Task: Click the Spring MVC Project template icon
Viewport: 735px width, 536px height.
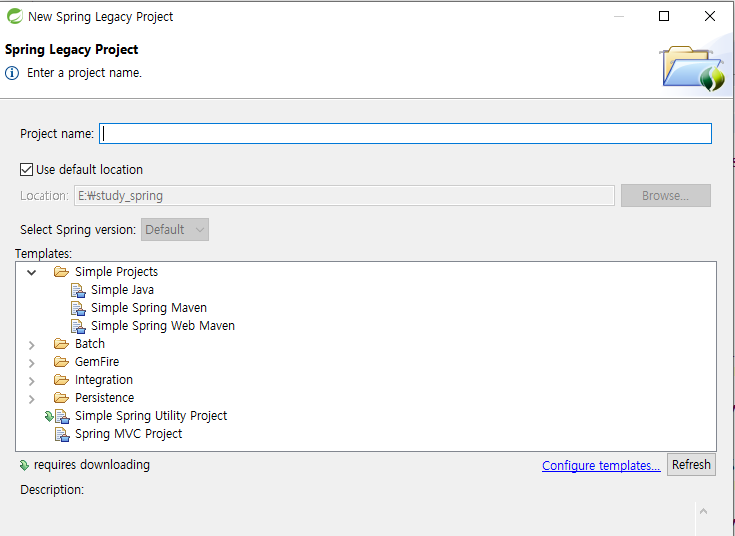Action: pos(62,434)
